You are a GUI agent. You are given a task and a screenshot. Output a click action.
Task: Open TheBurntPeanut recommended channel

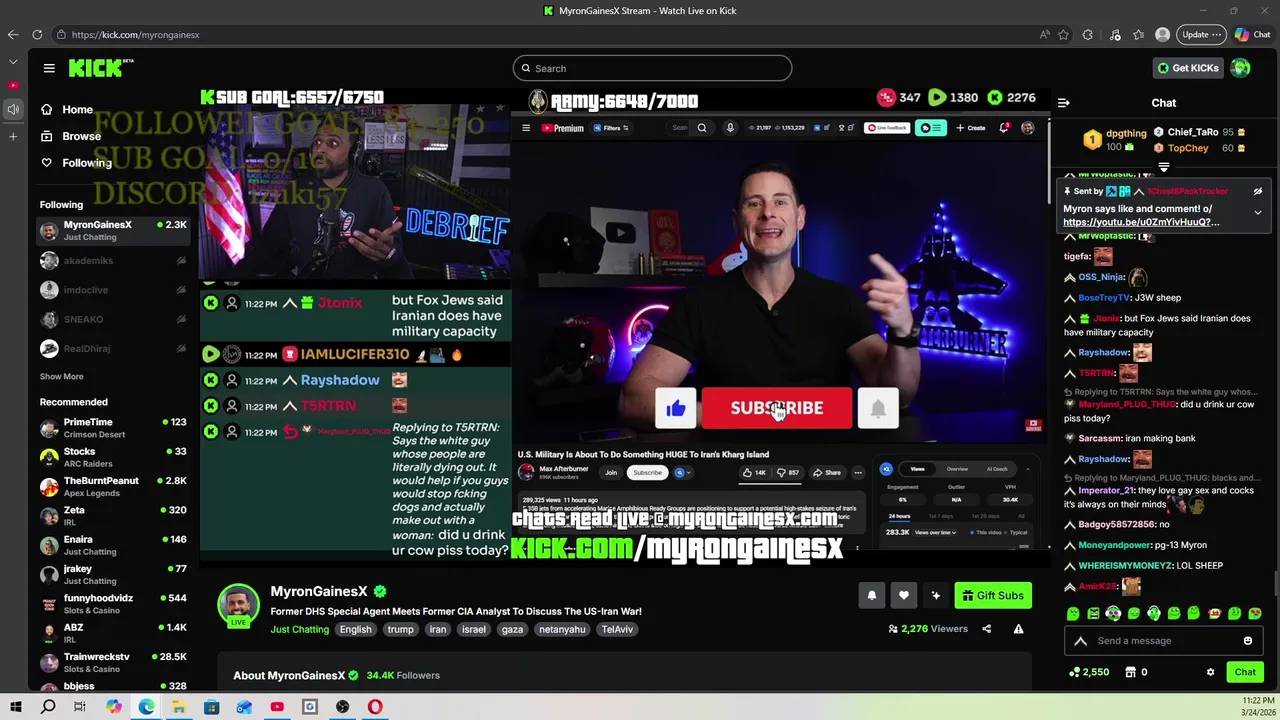click(x=113, y=486)
